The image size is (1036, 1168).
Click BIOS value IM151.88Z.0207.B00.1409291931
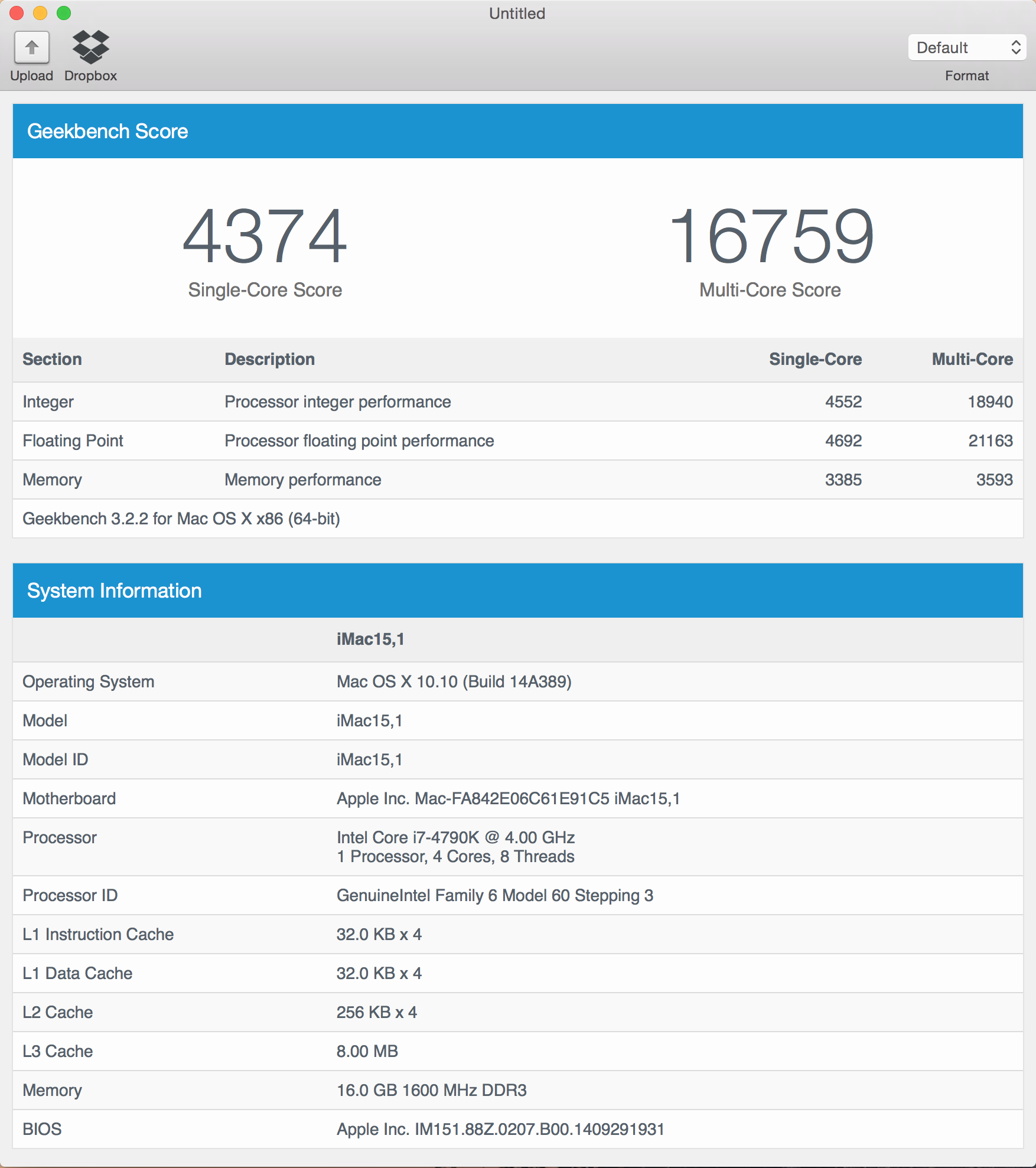pos(501,1130)
